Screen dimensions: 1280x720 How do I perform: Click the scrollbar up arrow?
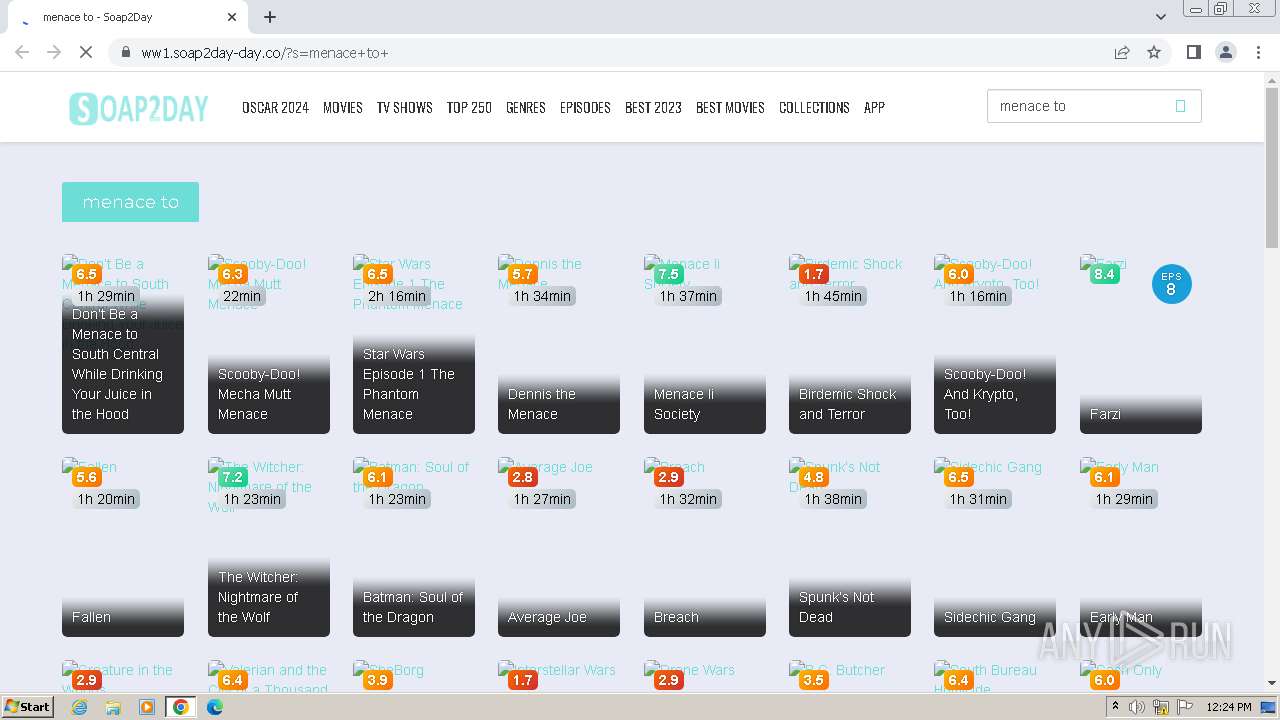1271,79
